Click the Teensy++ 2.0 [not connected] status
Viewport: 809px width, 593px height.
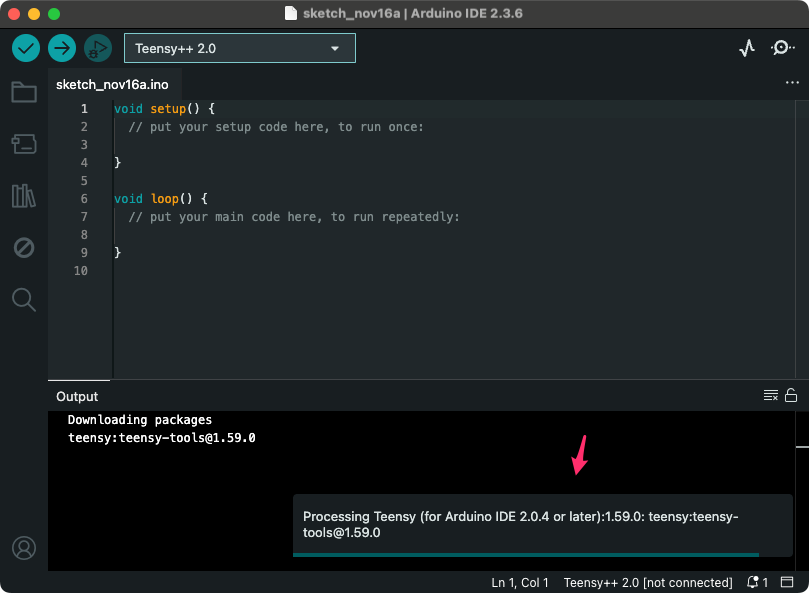648,582
